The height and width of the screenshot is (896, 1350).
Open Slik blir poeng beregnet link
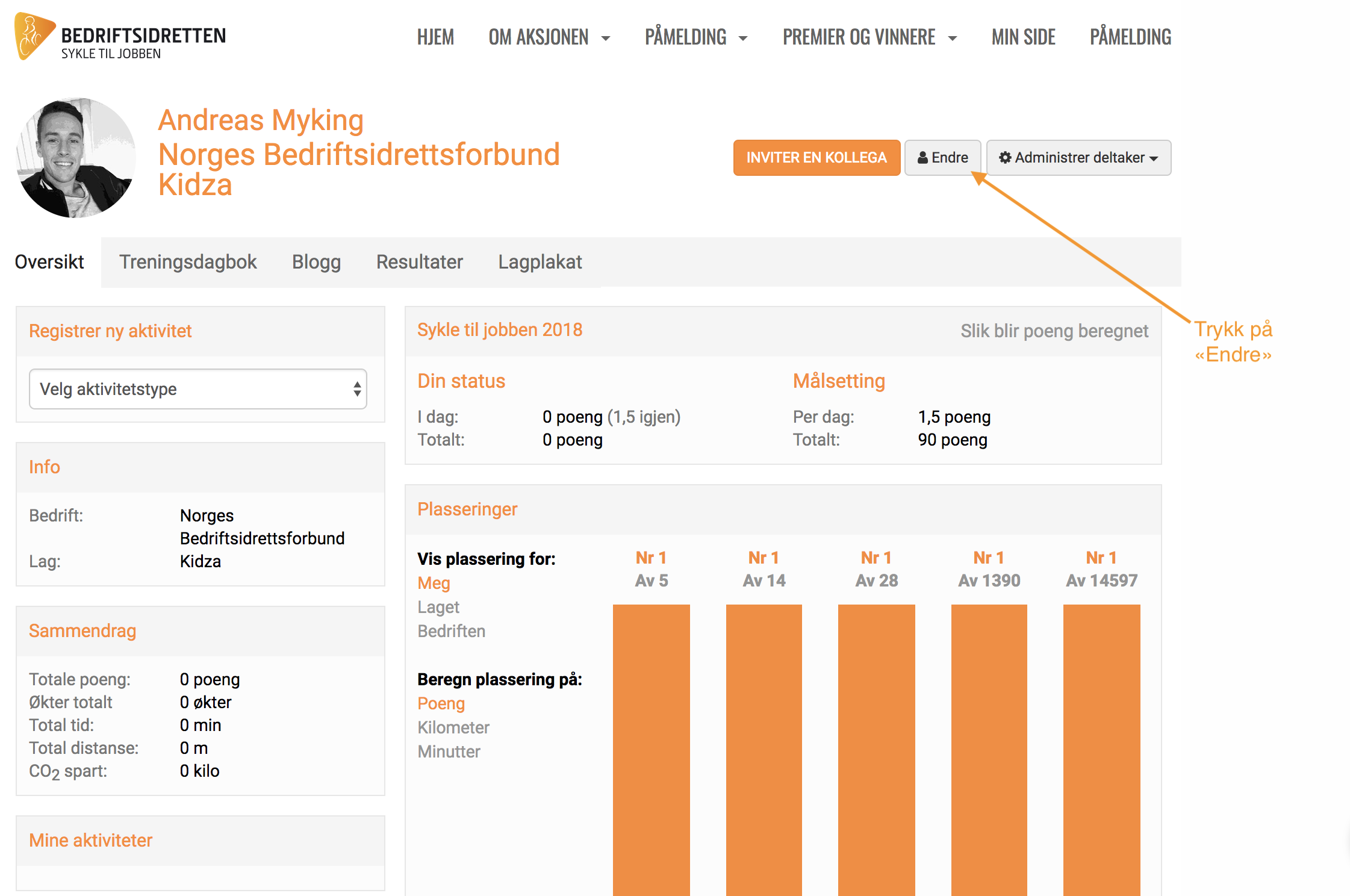1054,331
